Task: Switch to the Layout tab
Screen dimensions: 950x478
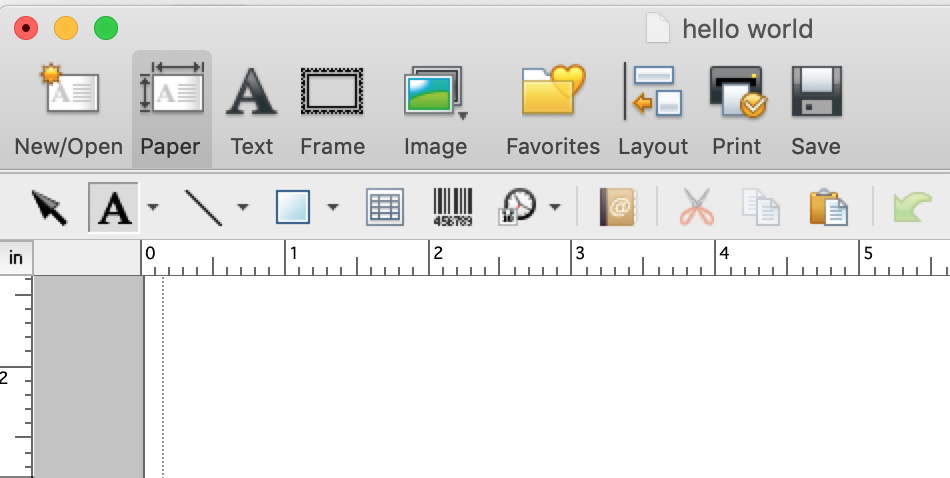Action: (652, 93)
